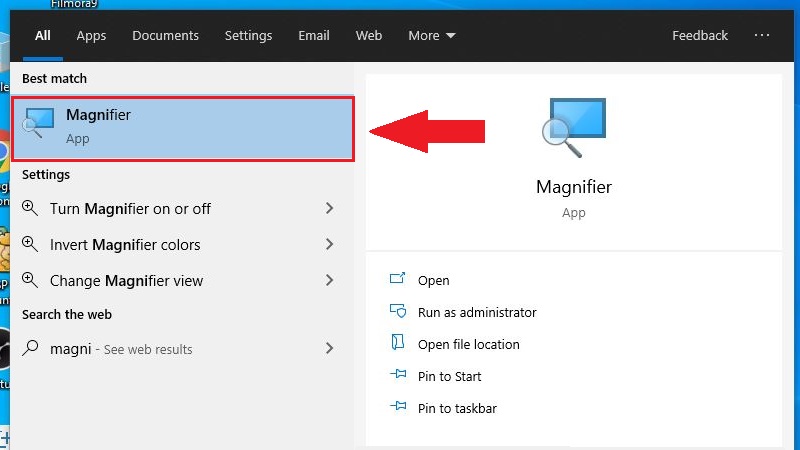This screenshot has width=800, height=450.
Task: Click the Open file location icon
Action: coord(397,344)
